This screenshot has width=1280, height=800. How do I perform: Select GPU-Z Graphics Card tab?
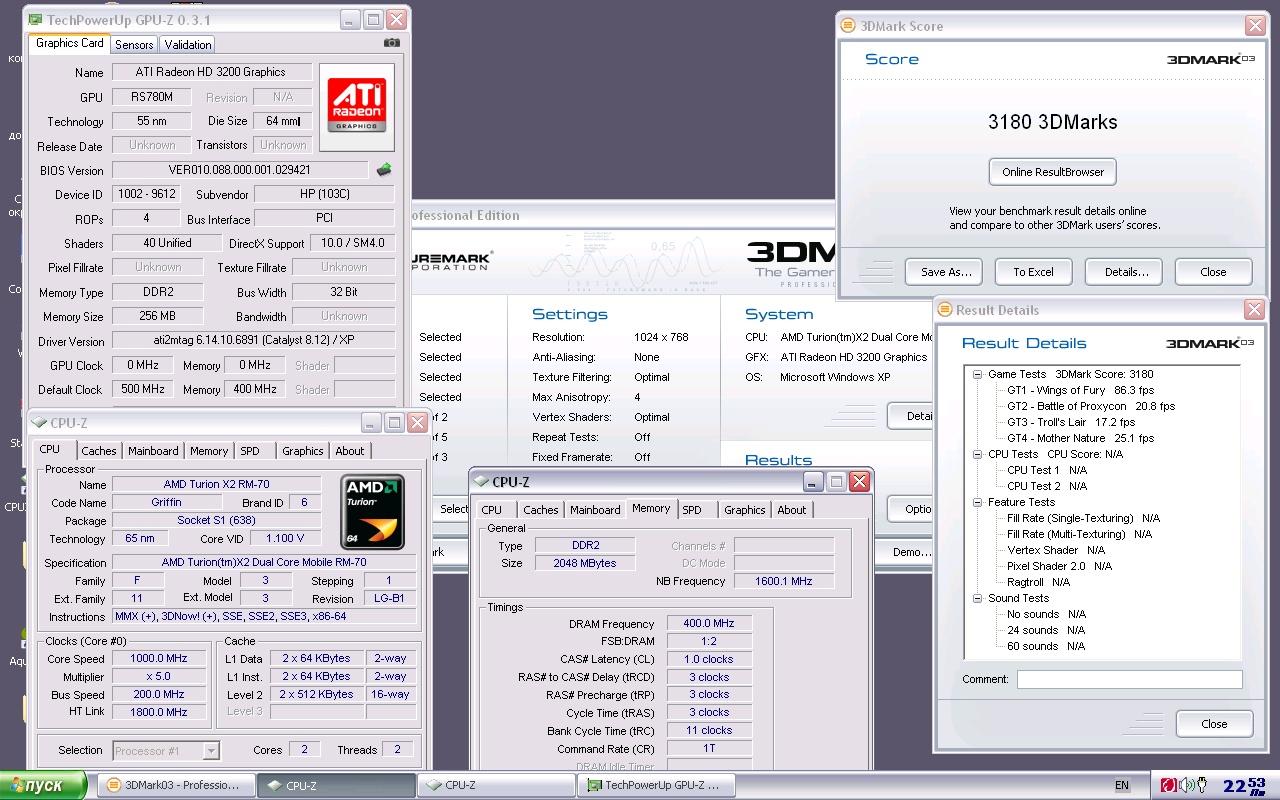coord(69,43)
